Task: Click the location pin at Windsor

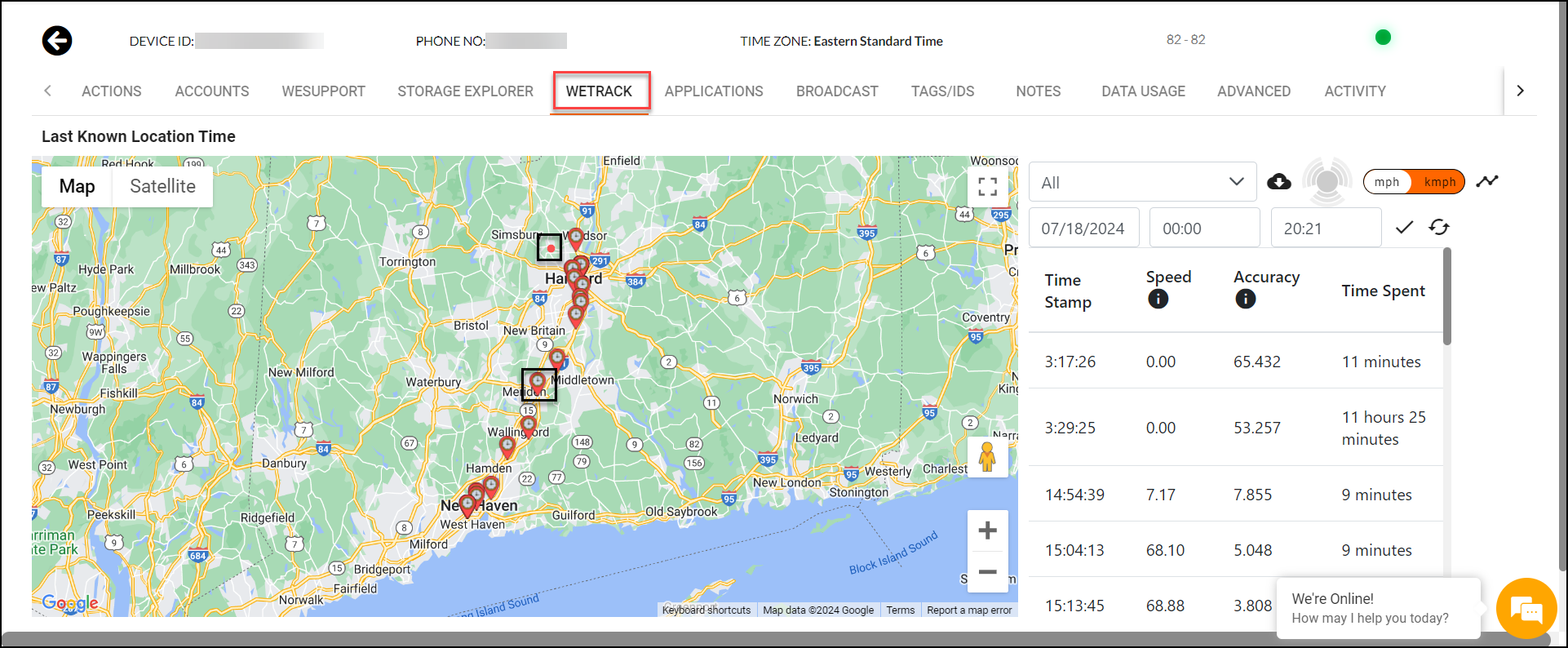Action: [576, 239]
